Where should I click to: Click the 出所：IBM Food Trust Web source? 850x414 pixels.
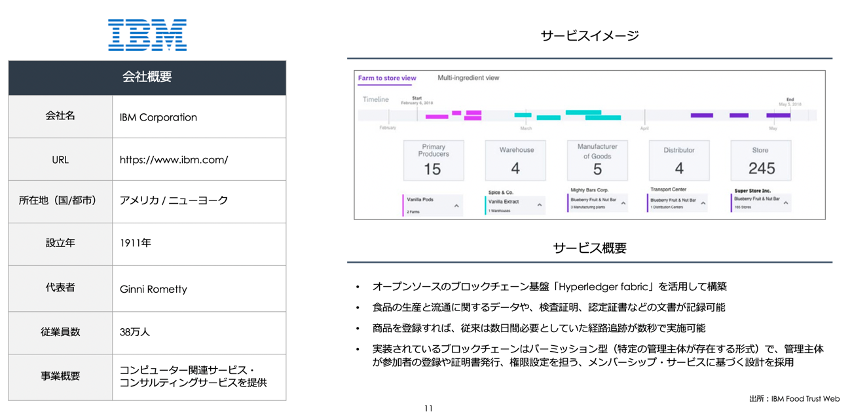pos(795,399)
